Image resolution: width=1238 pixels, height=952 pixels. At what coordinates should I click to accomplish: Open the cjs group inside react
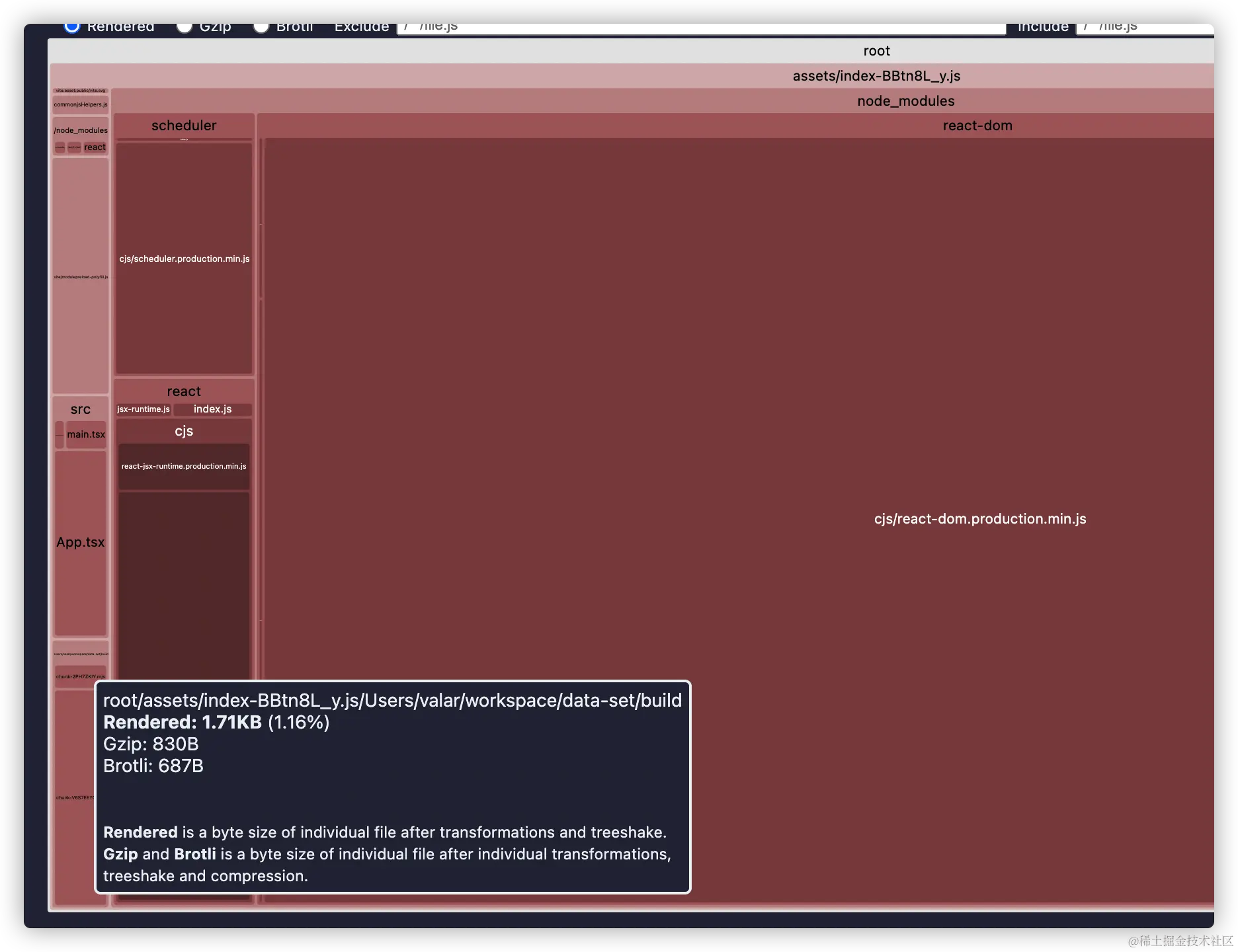[184, 431]
